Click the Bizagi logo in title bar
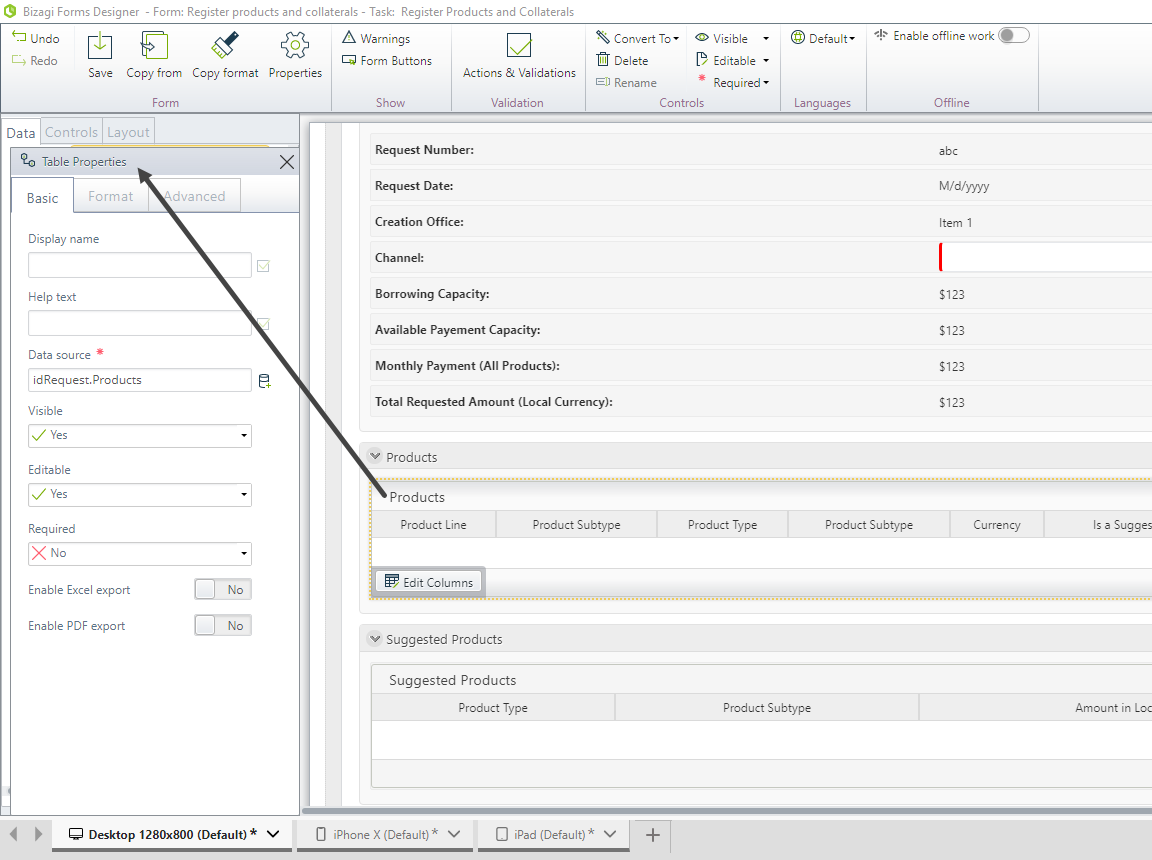The width and height of the screenshot is (1152, 860). [x=10, y=11]
